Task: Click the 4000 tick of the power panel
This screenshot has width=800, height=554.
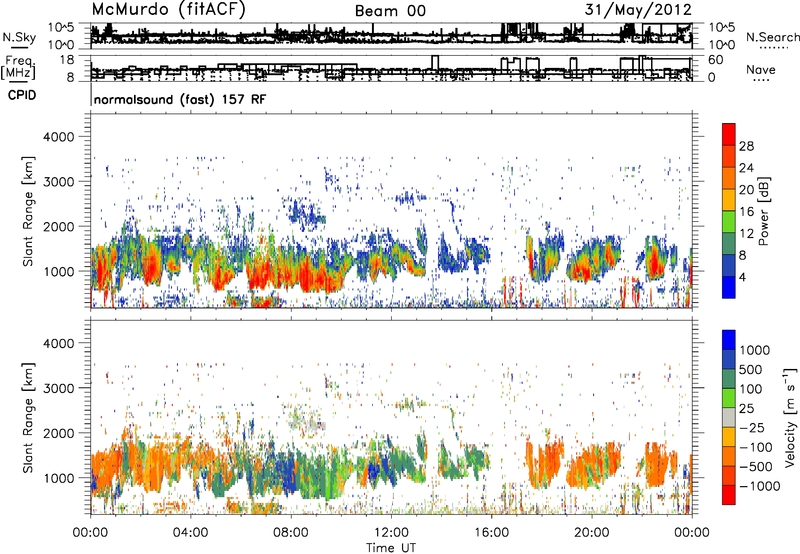Action: coord(58,137)
